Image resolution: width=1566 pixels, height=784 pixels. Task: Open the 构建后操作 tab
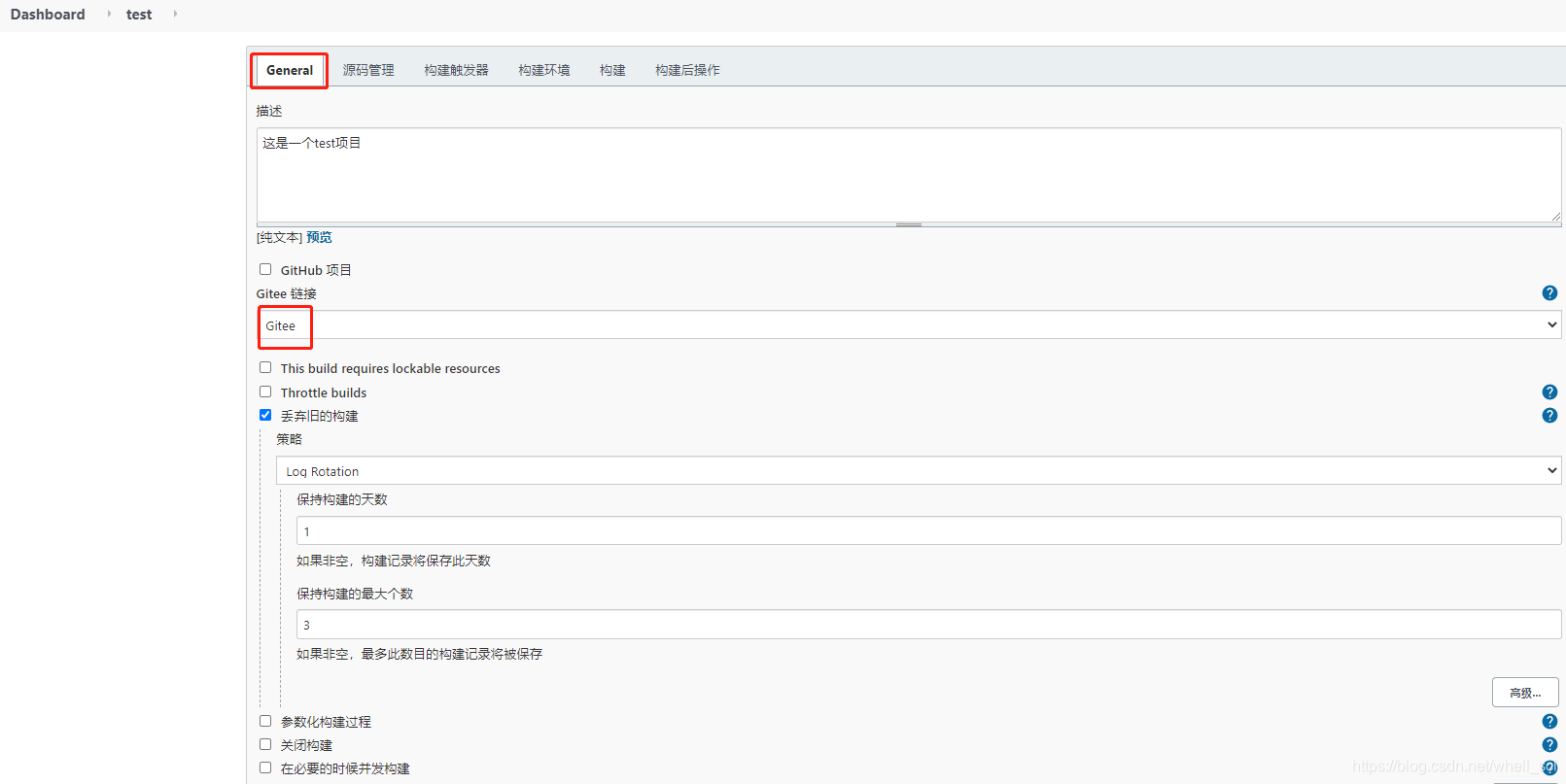(x=687, y=70)
